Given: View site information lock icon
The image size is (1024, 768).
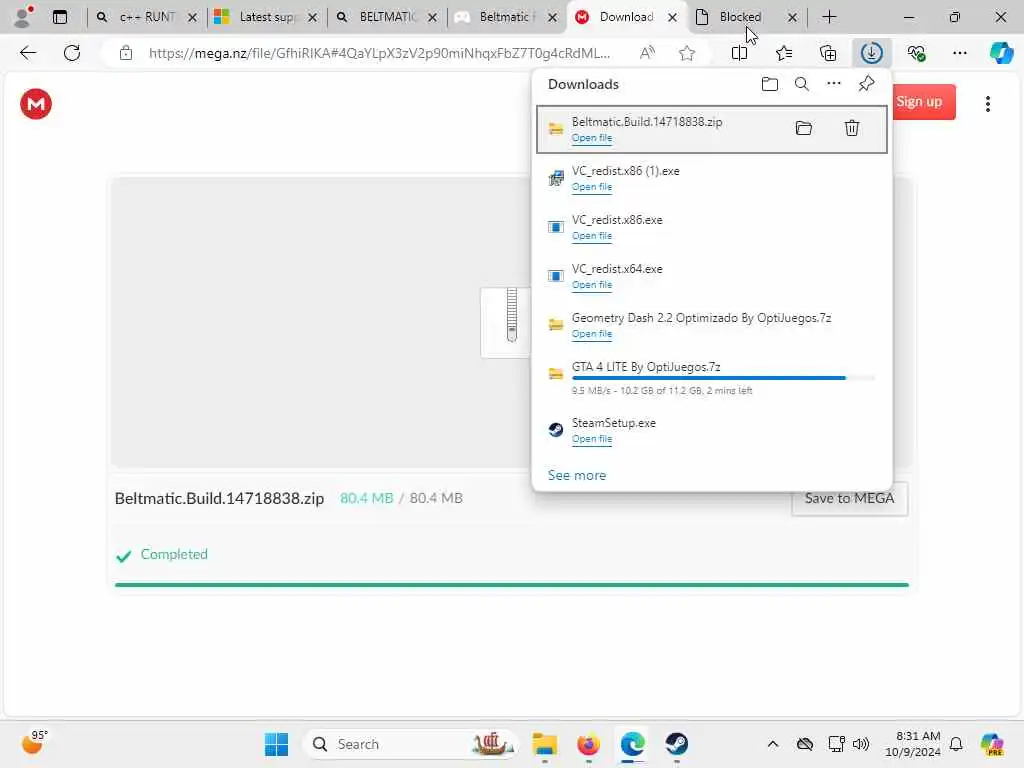Looking at the screenshot, I should click(x=126, y=53).
